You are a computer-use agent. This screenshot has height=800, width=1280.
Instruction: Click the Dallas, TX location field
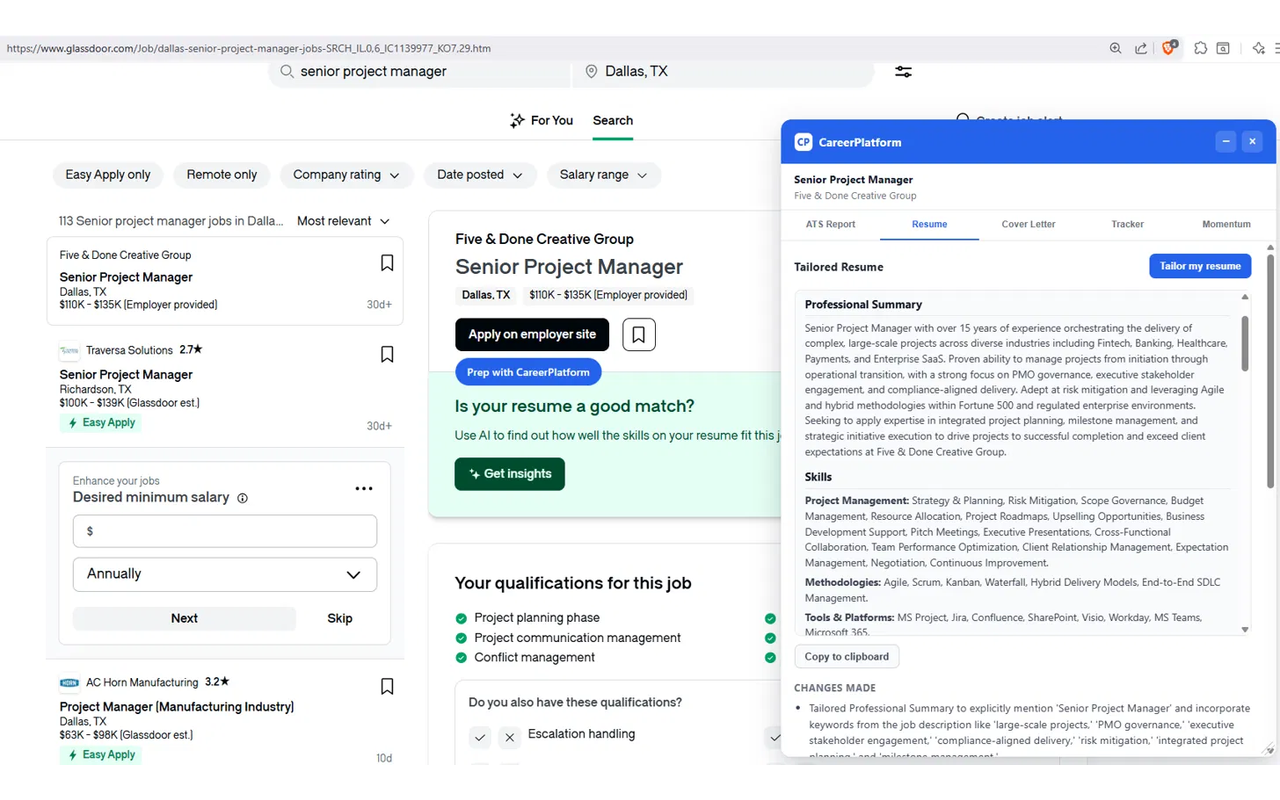click(x=723, y=72)
